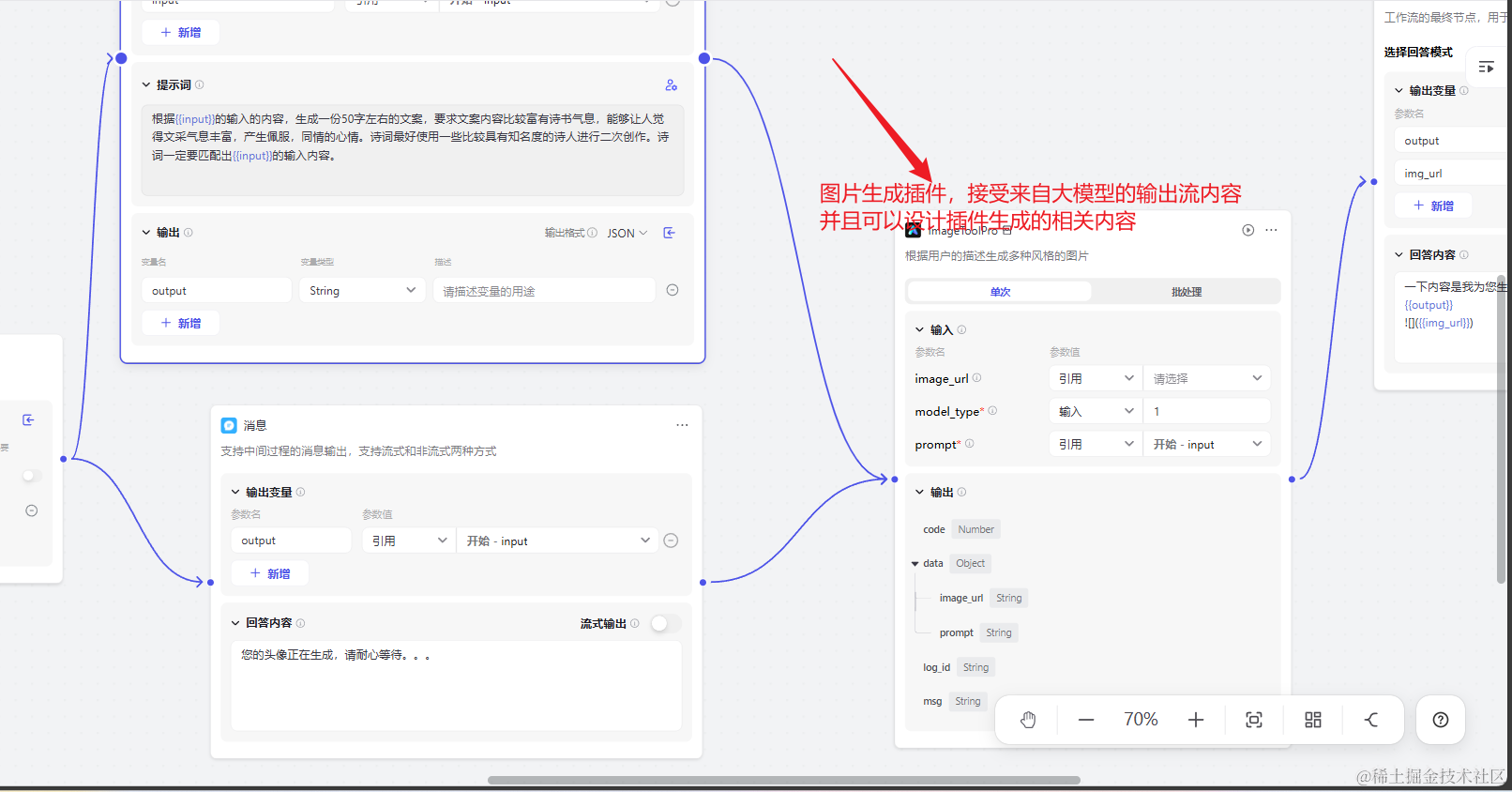The image size is (1512, 792).
Task: Collapse 输入 section of ImageToolPro node
Action: 920,329
